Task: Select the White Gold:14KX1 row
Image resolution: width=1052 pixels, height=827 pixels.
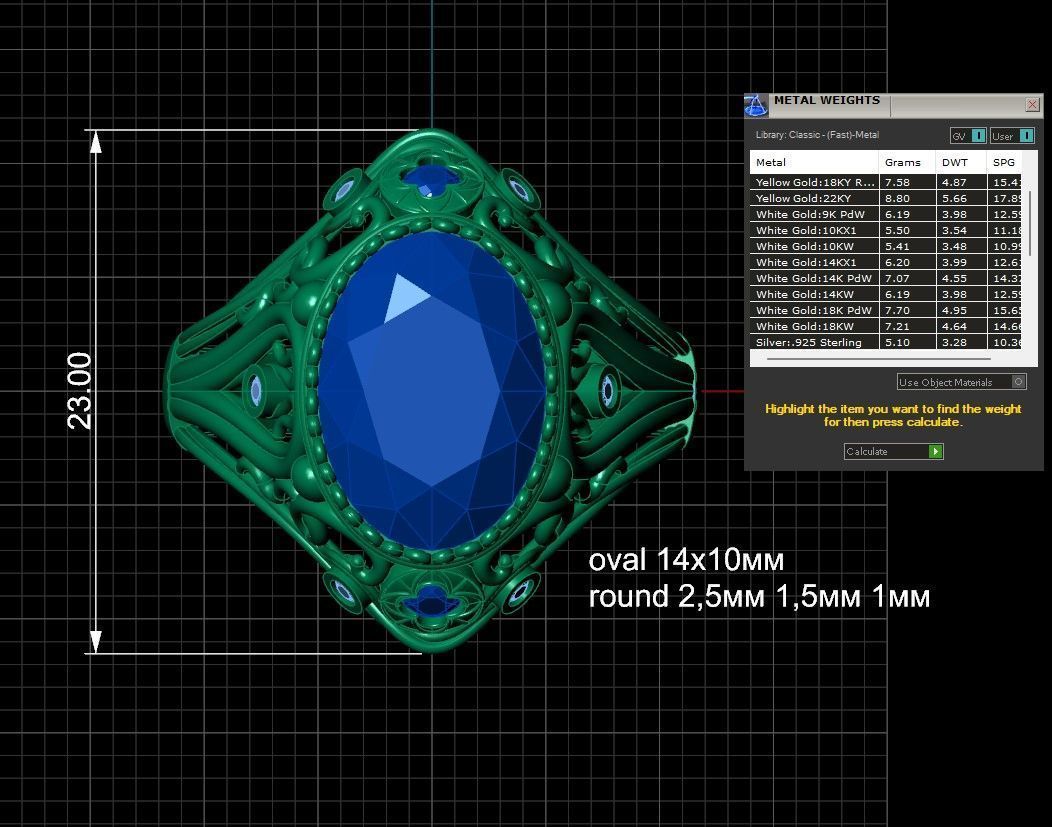Action: tap(886, 262)
